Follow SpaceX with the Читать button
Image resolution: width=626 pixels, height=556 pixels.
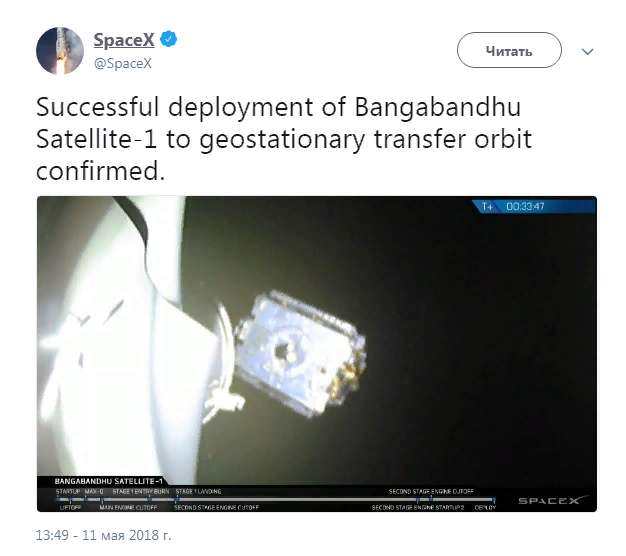(x=509, y=50)
